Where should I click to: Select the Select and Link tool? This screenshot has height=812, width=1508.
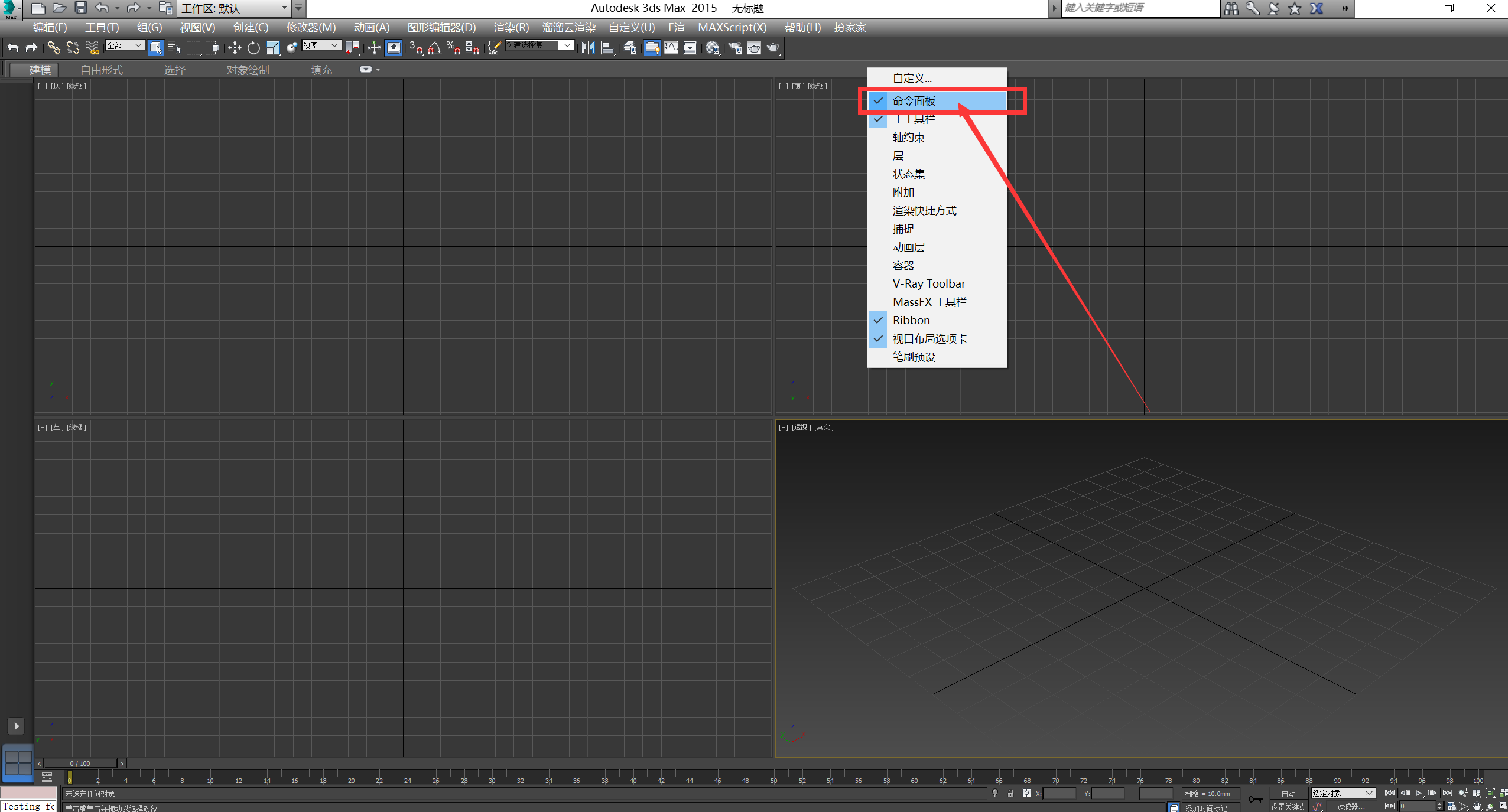pos(54,48)
